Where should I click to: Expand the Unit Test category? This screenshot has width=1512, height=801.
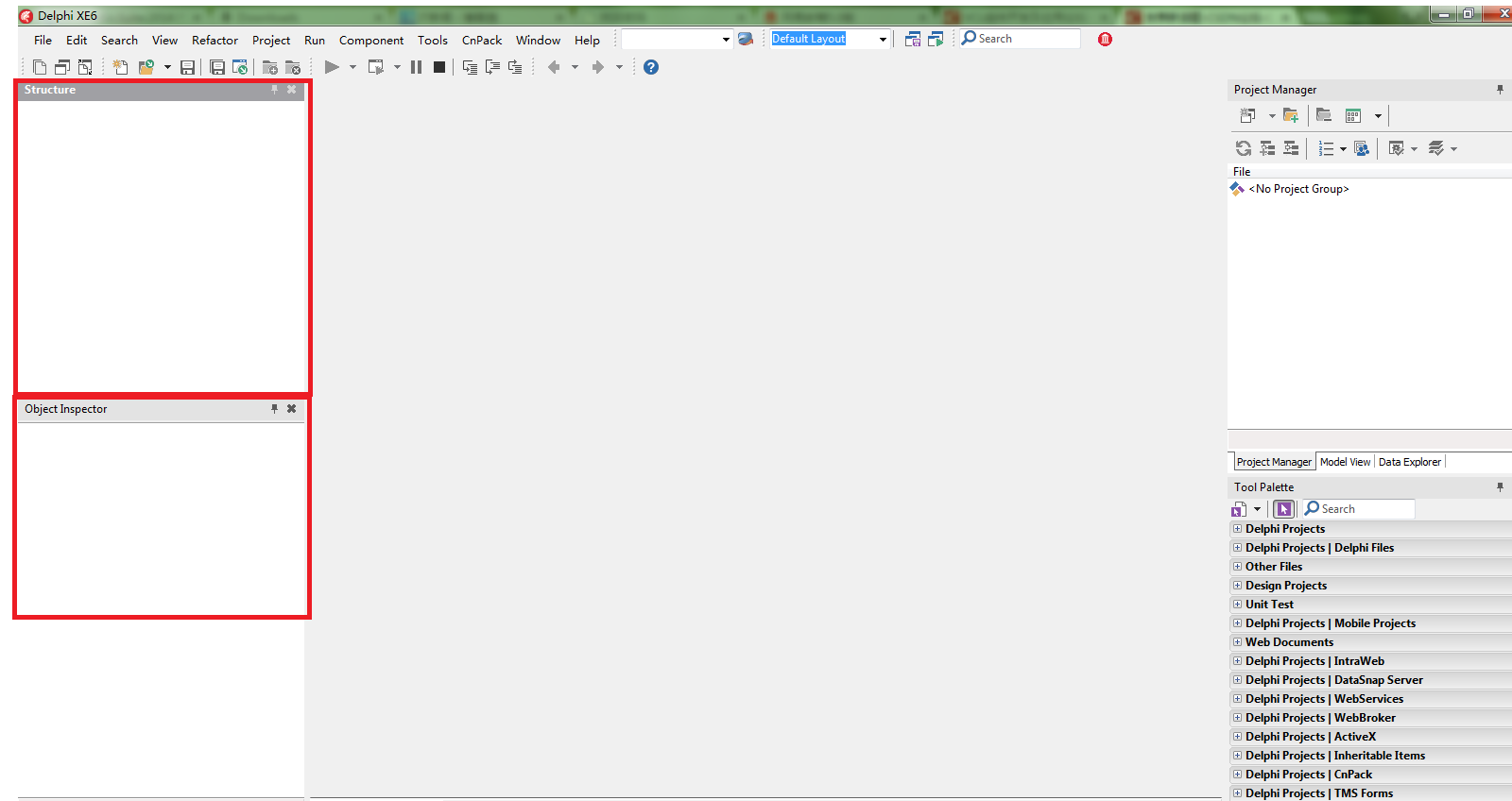point(1237,605)
